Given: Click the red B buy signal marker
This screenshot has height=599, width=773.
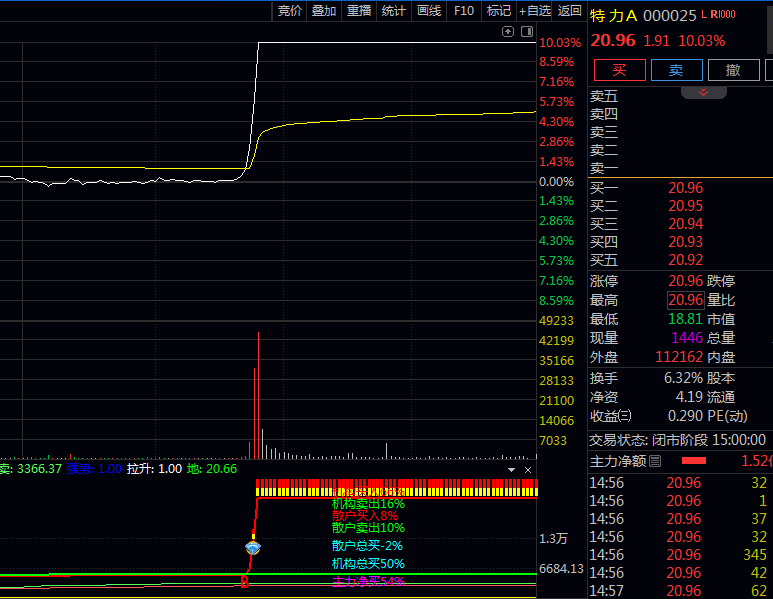Looking at the screenshot, I should [243, 581].
